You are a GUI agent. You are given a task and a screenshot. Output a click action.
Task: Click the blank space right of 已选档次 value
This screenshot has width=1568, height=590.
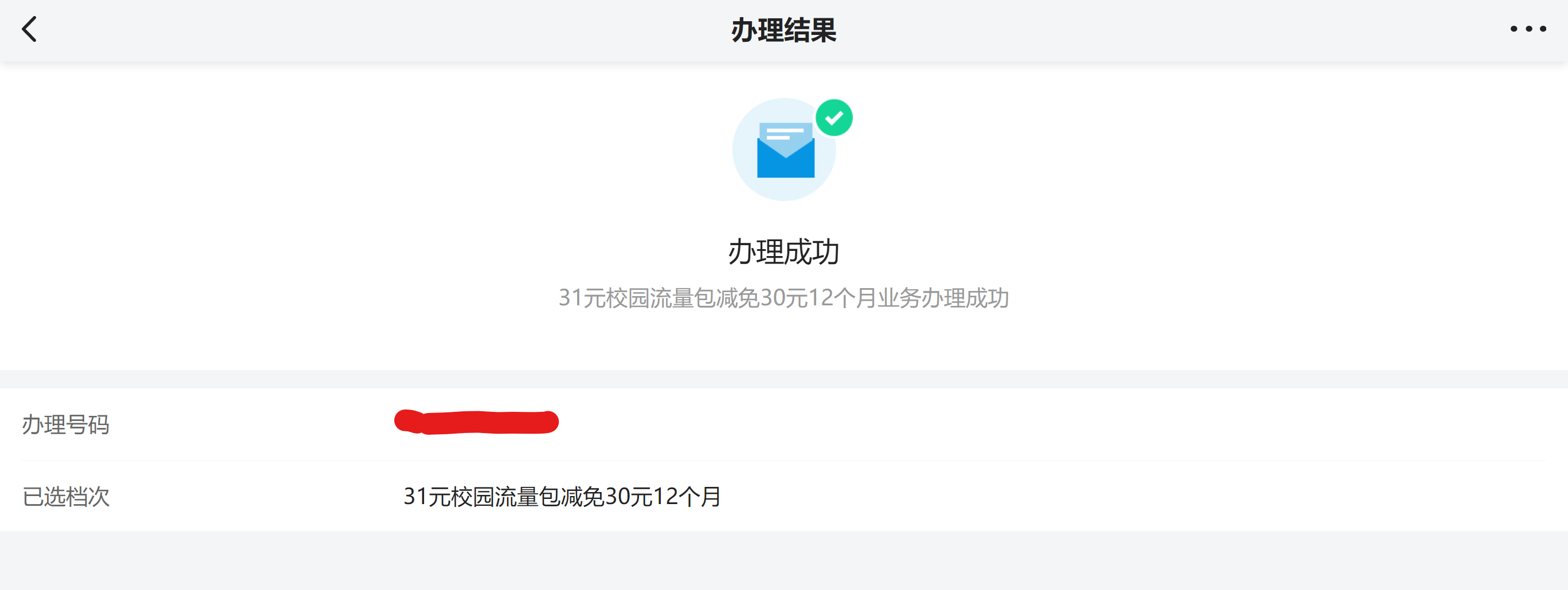[1132, 496]
